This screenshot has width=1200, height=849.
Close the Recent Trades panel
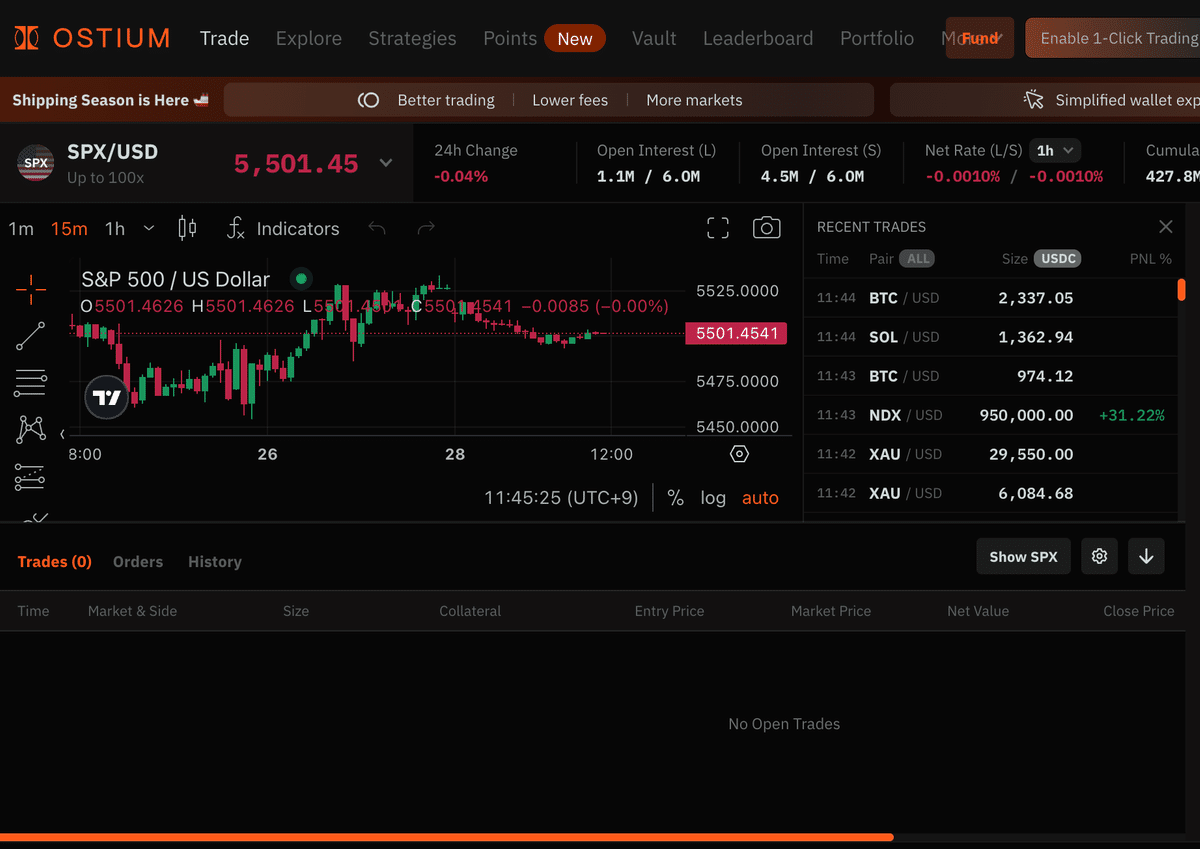pos(1165,227)
